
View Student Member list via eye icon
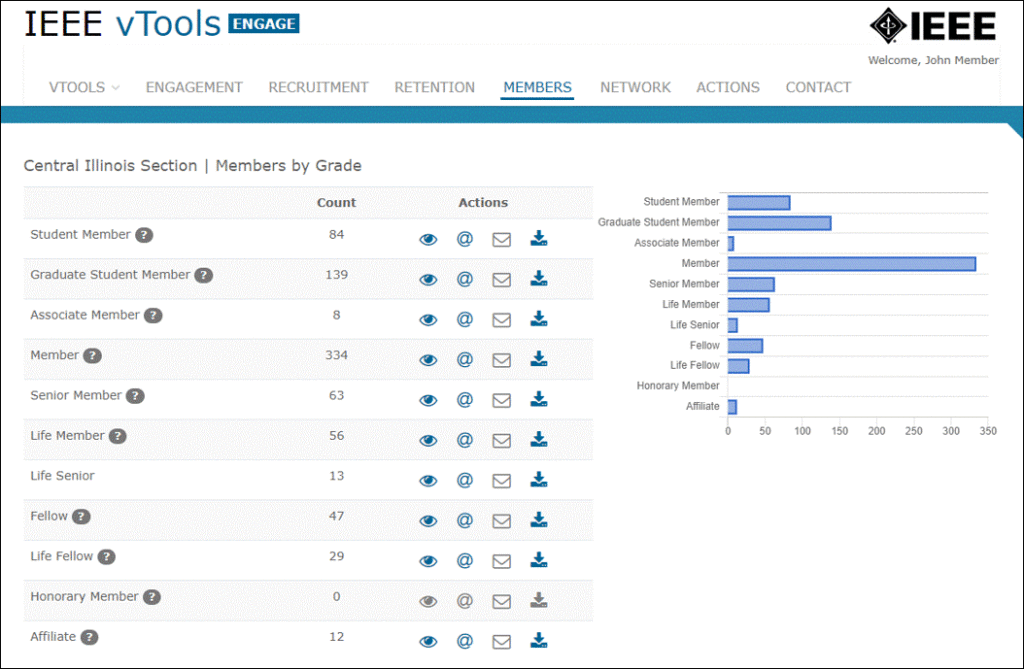[x=428, y=239]
